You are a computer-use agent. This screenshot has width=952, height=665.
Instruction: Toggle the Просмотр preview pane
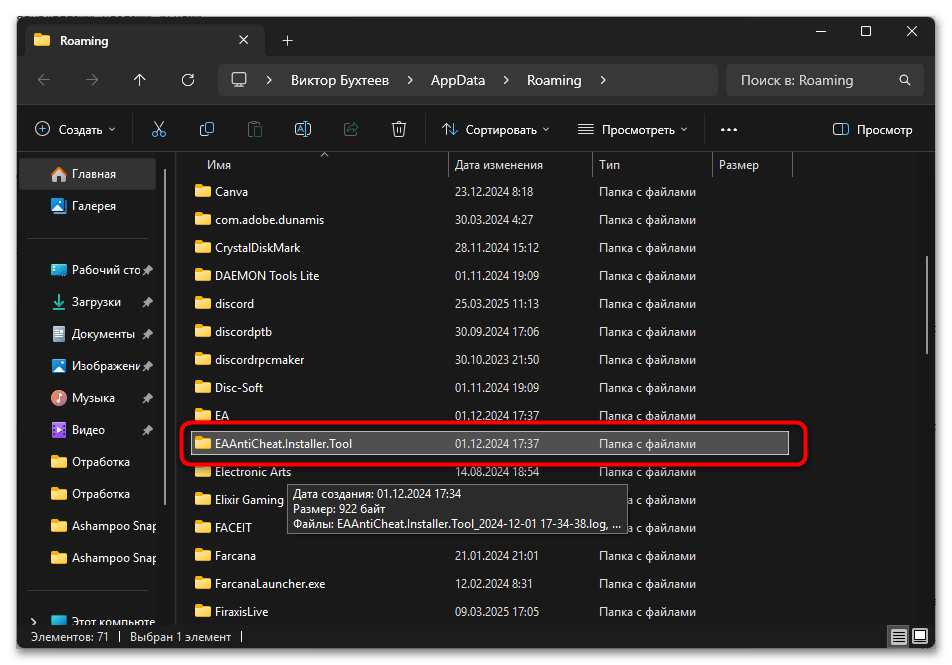coord(872,129)
